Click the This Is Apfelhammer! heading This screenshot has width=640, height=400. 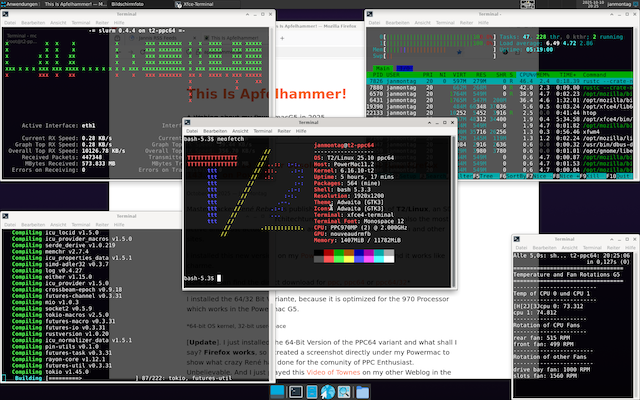270,95
